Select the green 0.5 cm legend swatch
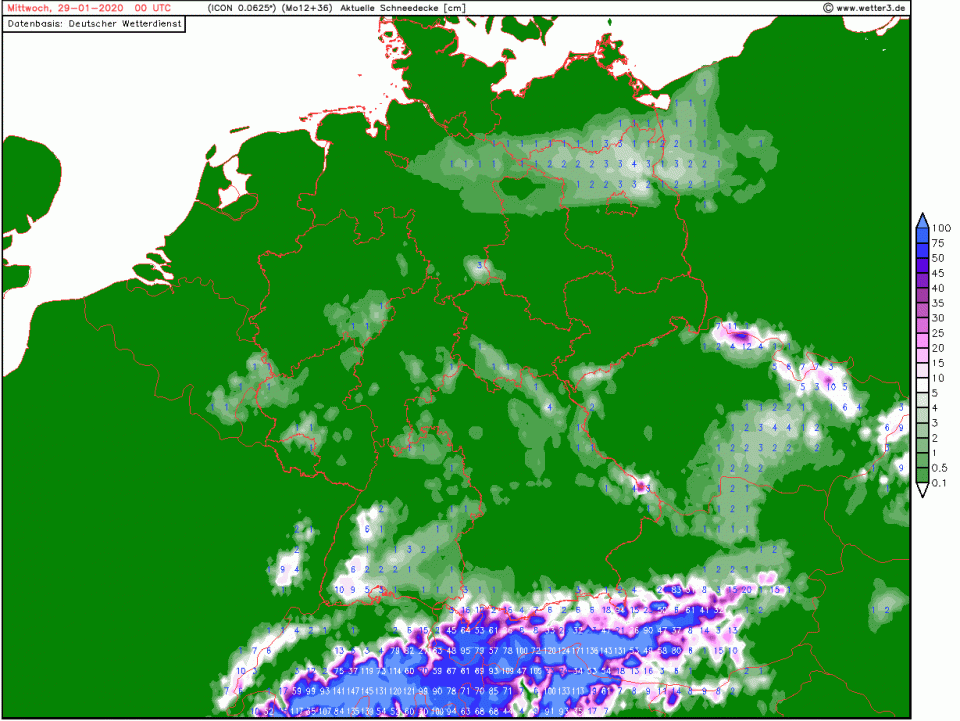The height and width of the screenshot is (721, 960). 922,461
